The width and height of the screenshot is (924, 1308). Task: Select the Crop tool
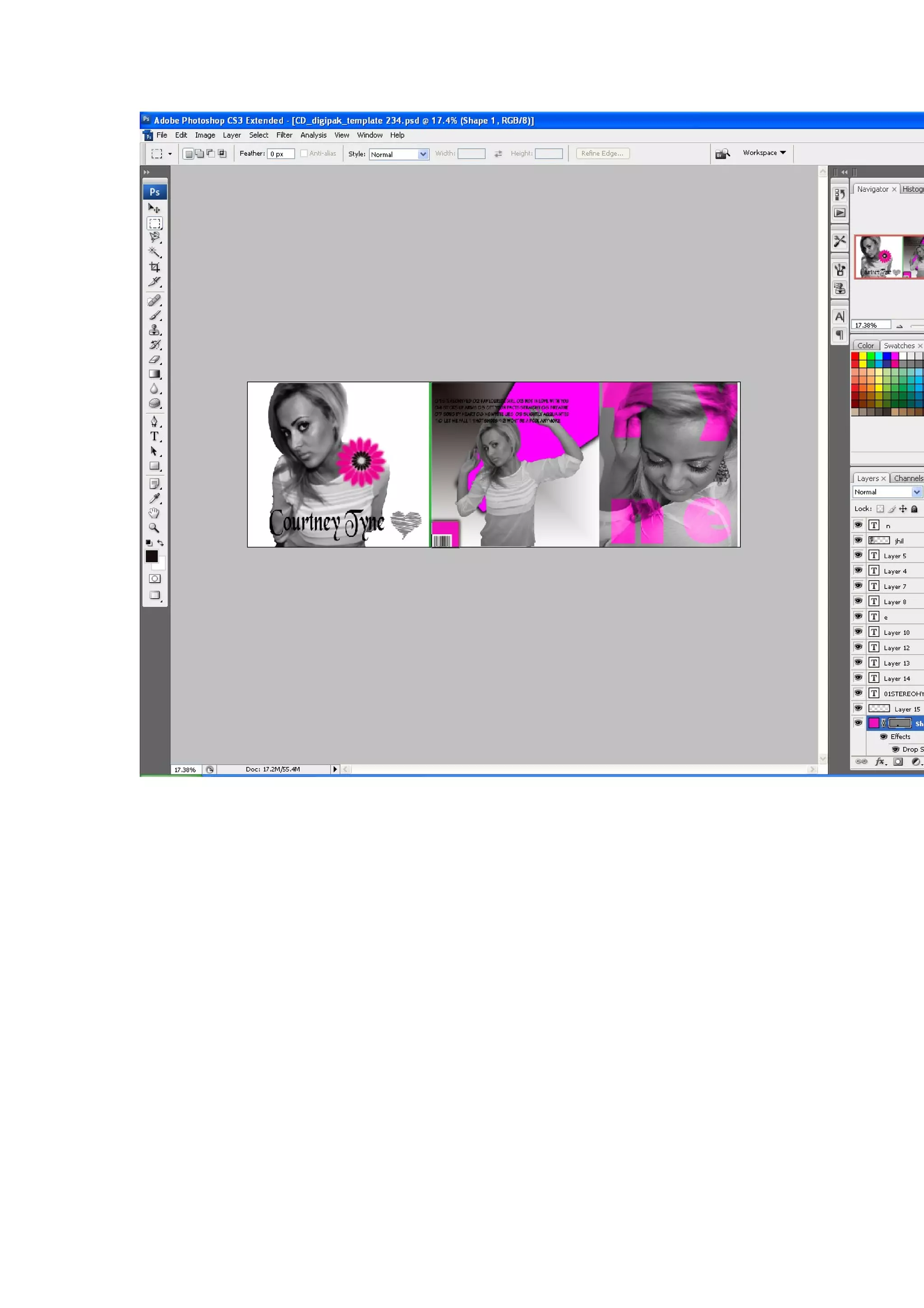(x=154, y=267)
